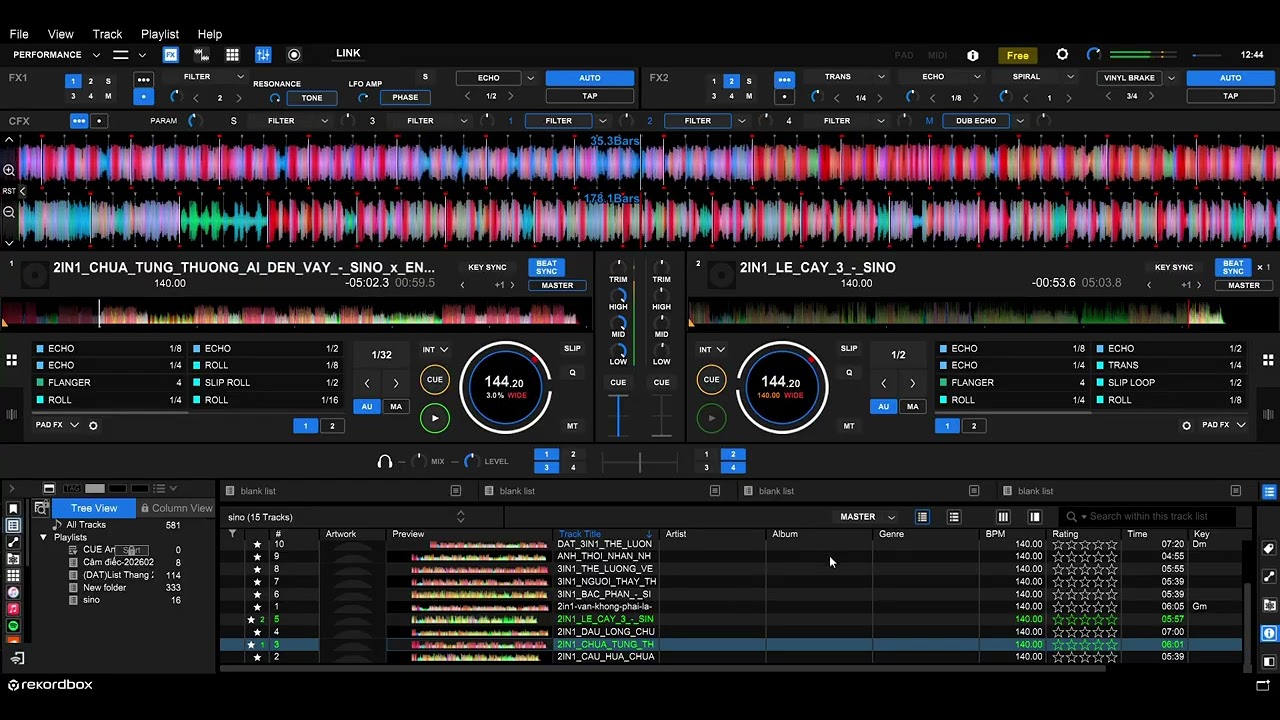Screen dimensions: 1280x720
Task: Toggle left deck MASTER button
Action: point(557,285)
